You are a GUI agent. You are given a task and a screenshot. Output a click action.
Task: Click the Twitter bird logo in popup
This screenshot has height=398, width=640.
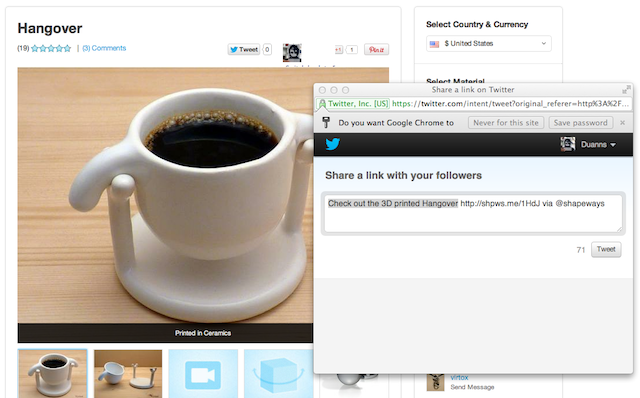point(333,144)
